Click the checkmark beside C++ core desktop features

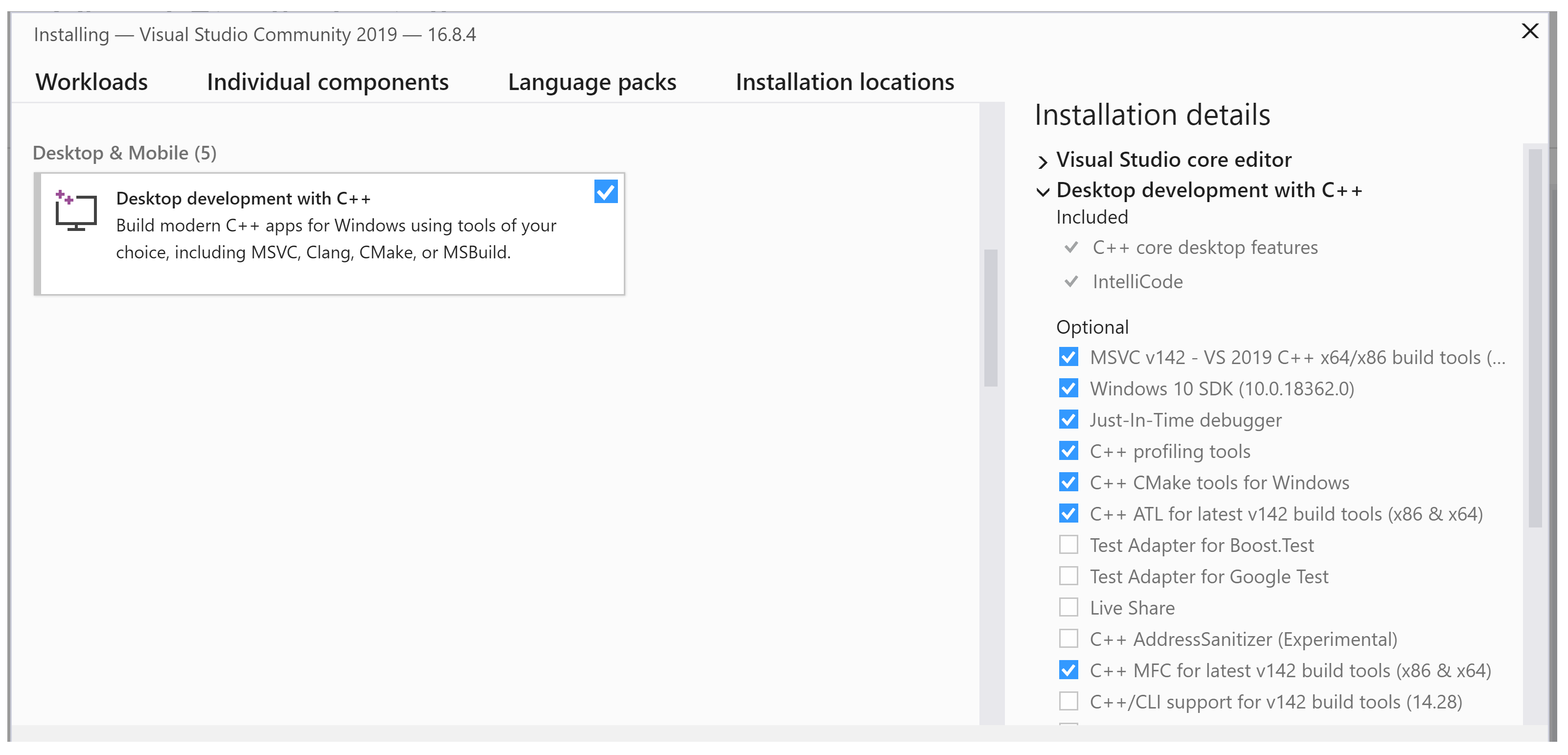tap(1071, 248)
